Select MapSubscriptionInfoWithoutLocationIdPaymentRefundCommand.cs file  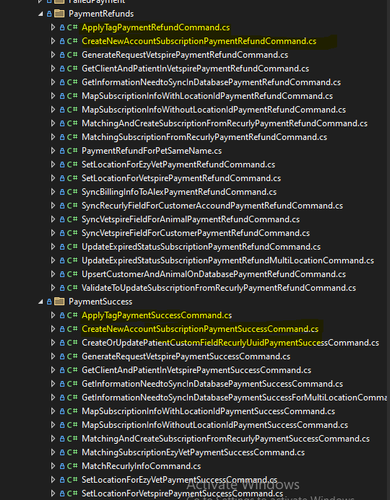coord(214,110)
